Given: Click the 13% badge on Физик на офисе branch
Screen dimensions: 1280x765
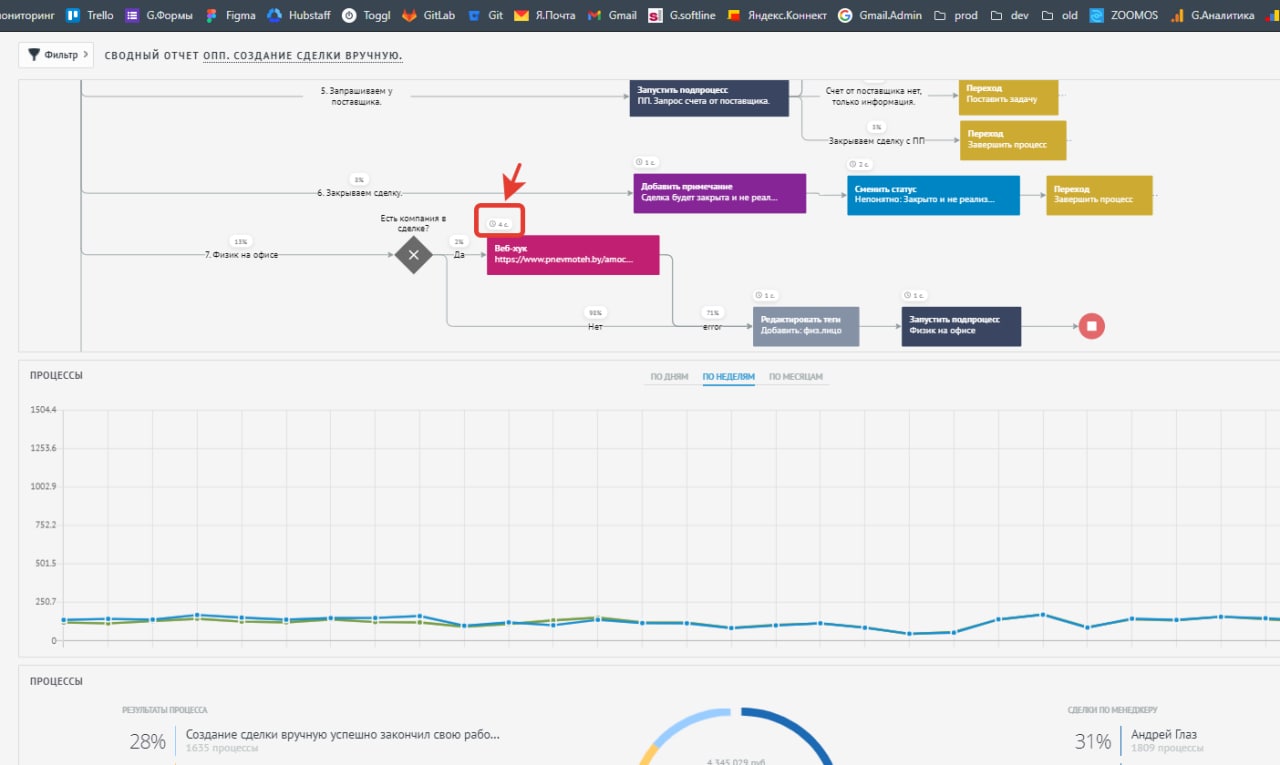Looking at the screenshot, I should (x=240, y=241).
